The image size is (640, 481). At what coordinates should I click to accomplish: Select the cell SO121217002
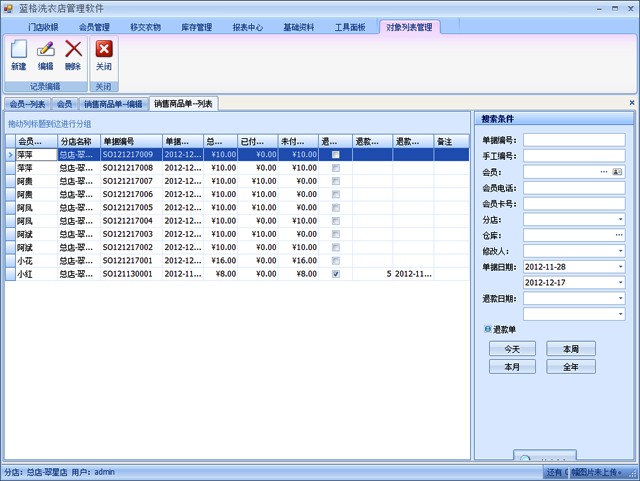(131, 247)
